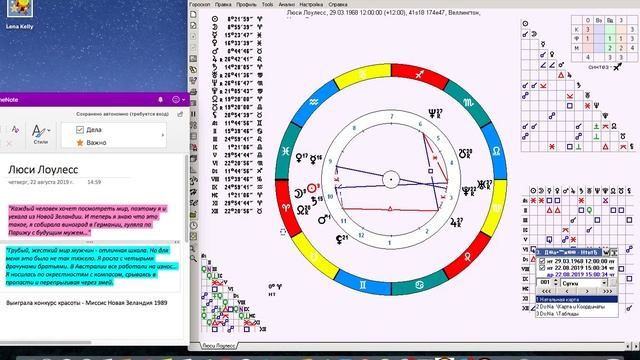Select Натальная карта in the list
The image size is (640, 360).
click(577, 300)
